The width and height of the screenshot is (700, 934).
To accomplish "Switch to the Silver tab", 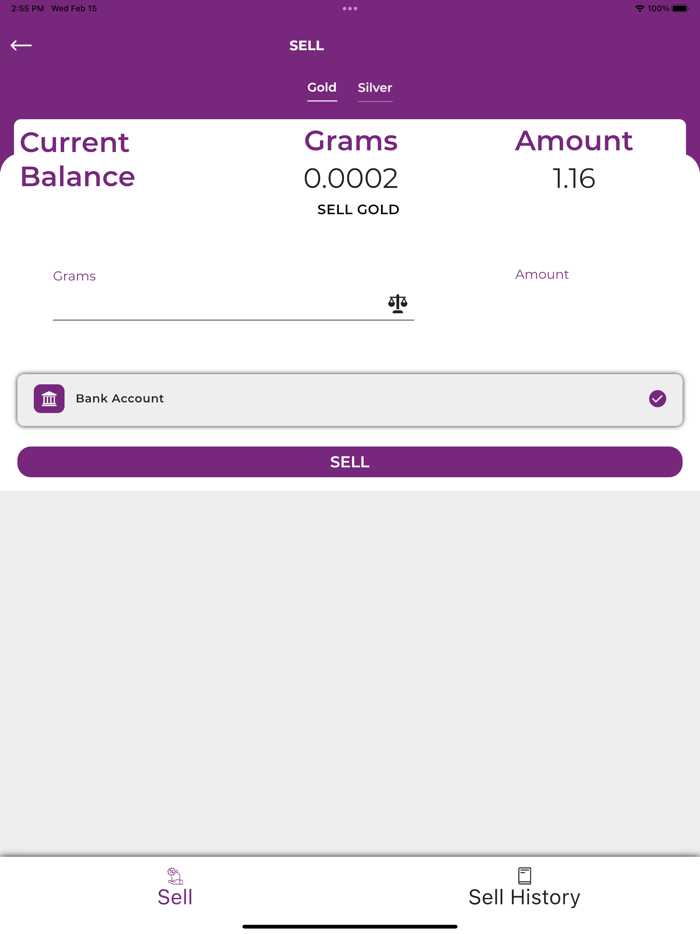I will [375, 88].
